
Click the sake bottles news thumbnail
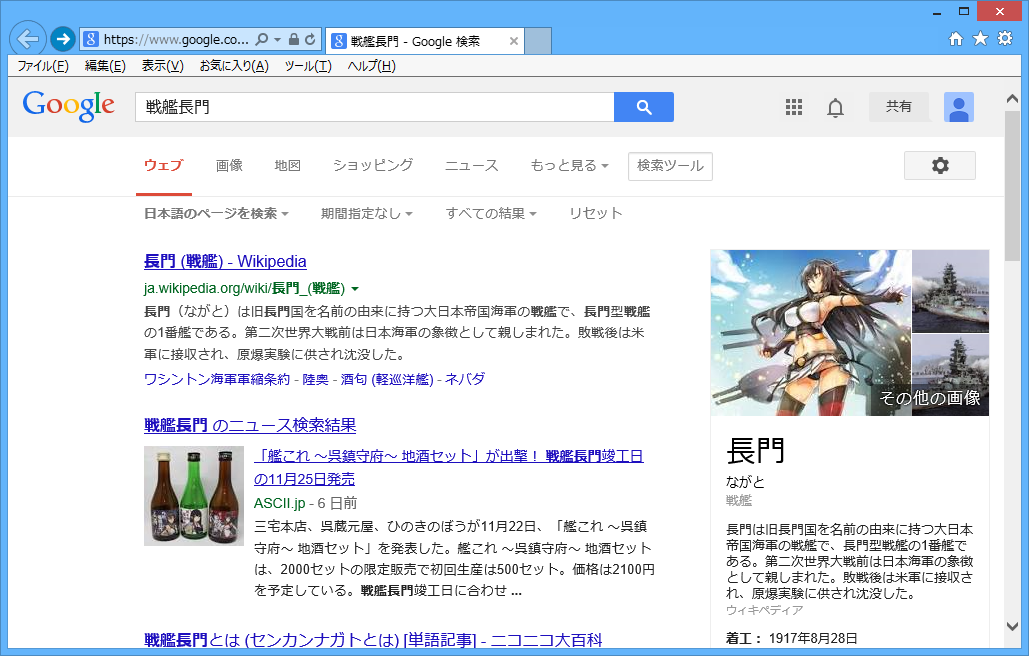click(194, 496)
